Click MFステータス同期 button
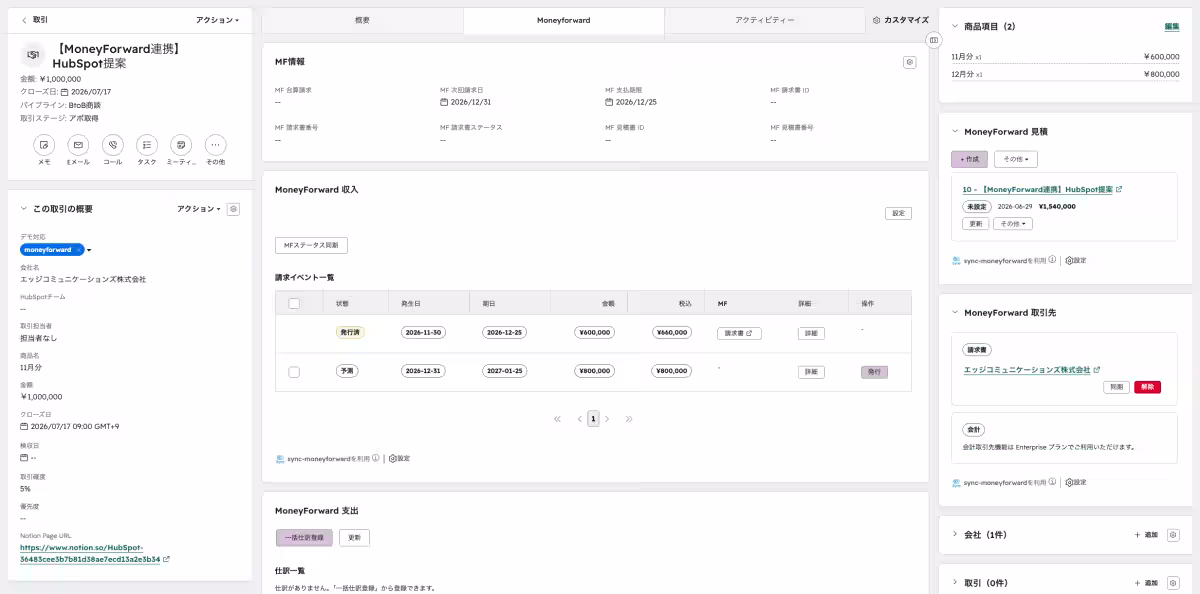Viewport: 1200px width, 594px height. [311, 245]
